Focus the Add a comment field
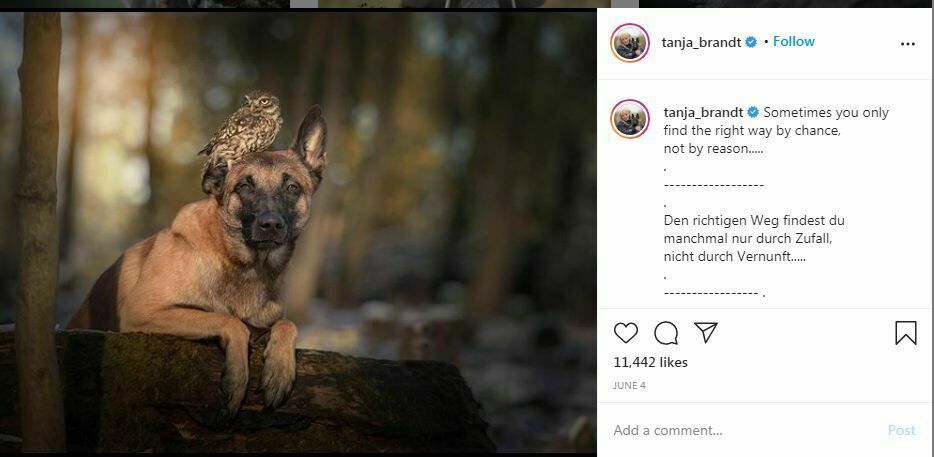 pyautogui.click(x=740, y=430)
